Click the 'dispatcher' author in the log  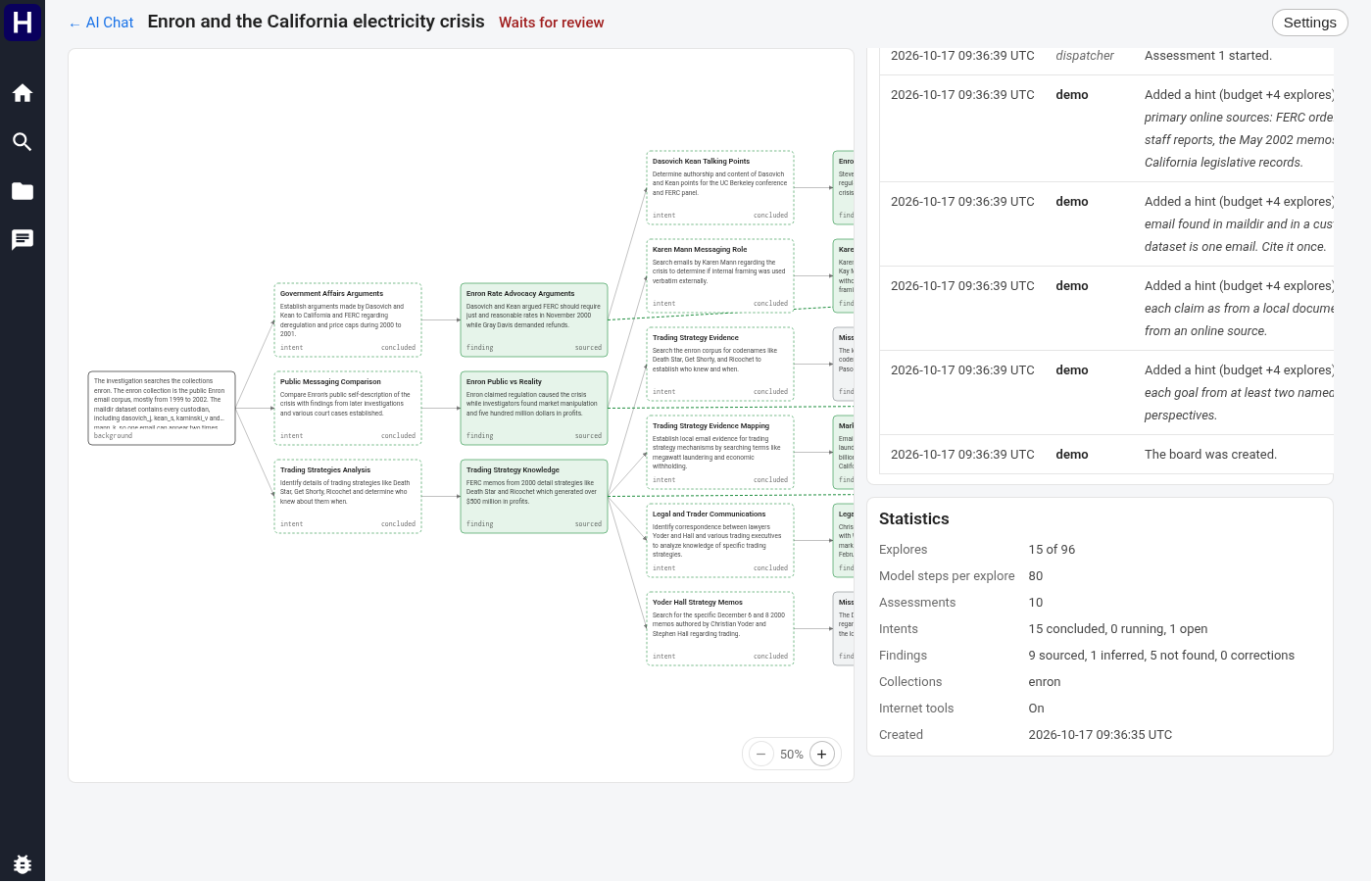click(x=1085, y=56)
